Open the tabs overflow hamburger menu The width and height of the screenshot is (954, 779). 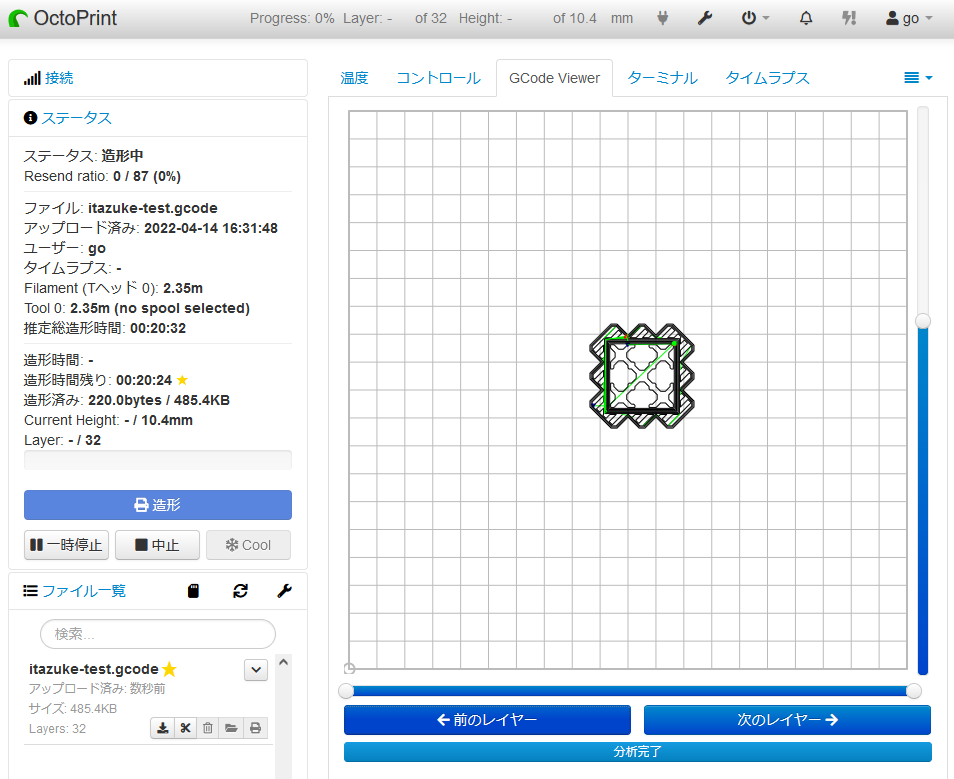coord(918,78)
